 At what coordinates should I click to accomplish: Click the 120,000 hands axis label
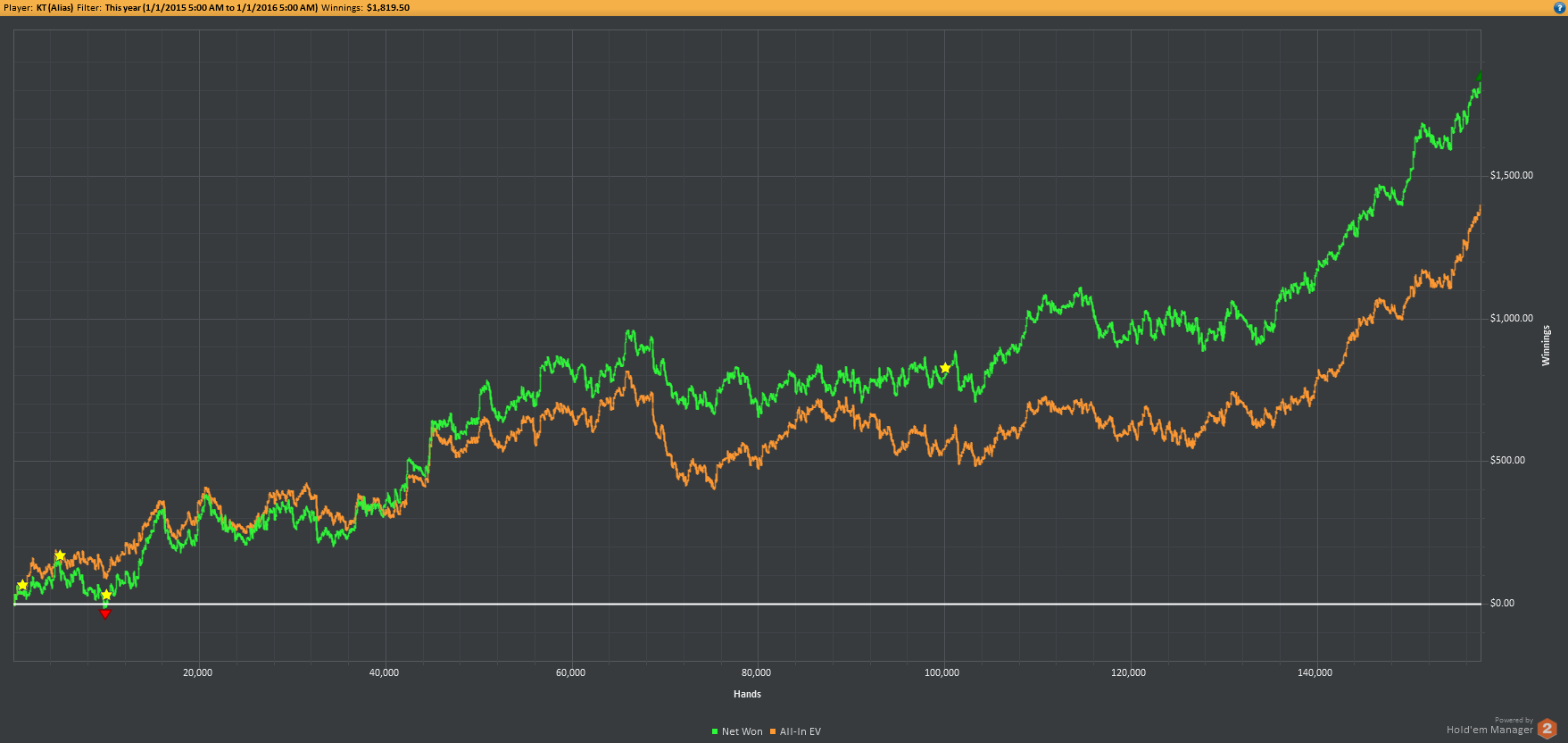pos(1129,673)
